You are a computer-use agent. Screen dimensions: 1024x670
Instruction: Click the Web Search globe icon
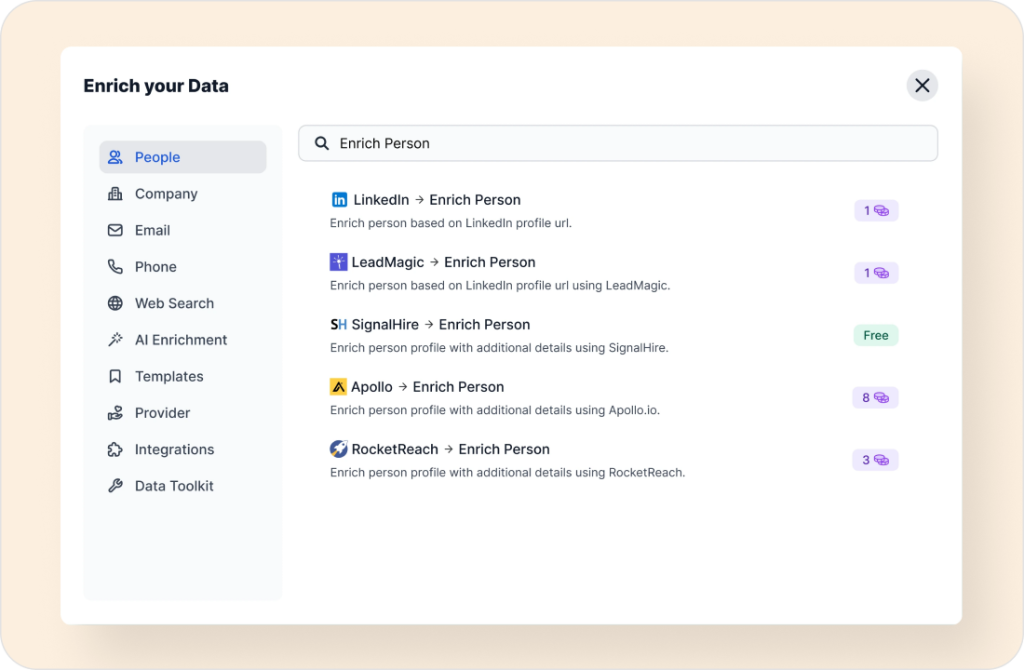click(115, 303)
